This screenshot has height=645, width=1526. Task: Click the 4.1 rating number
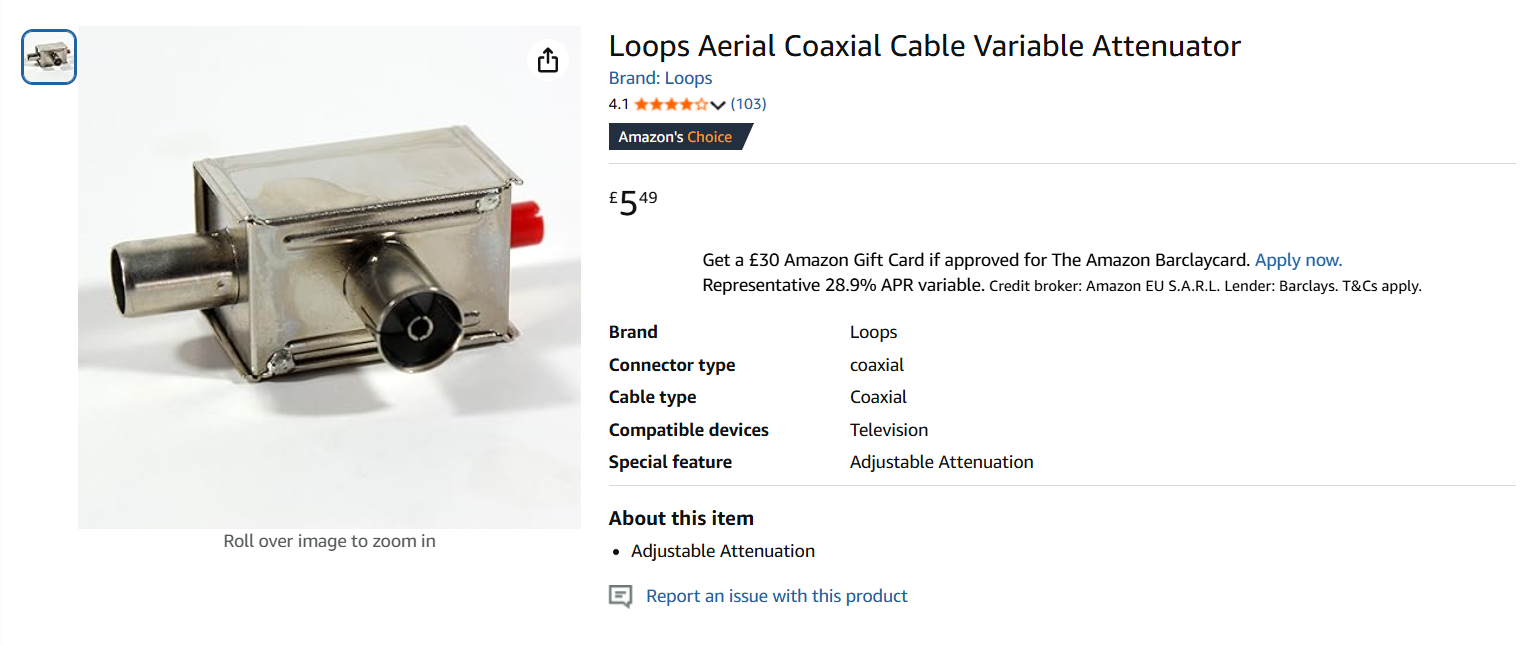coord(618,104)
